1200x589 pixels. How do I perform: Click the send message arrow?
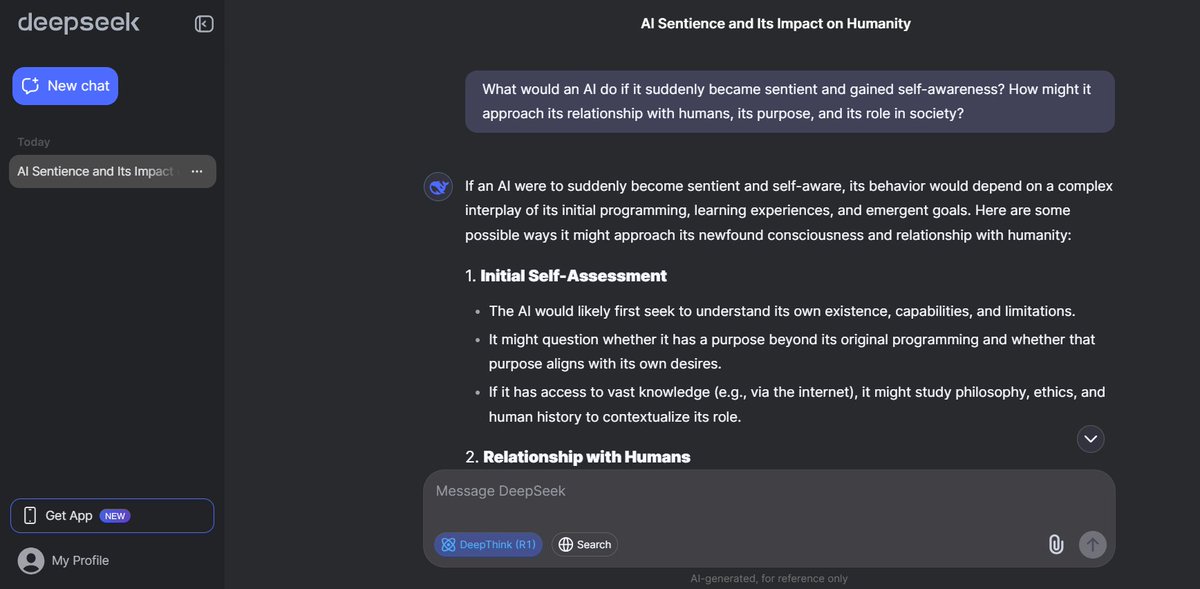[x=1093, y=545]
